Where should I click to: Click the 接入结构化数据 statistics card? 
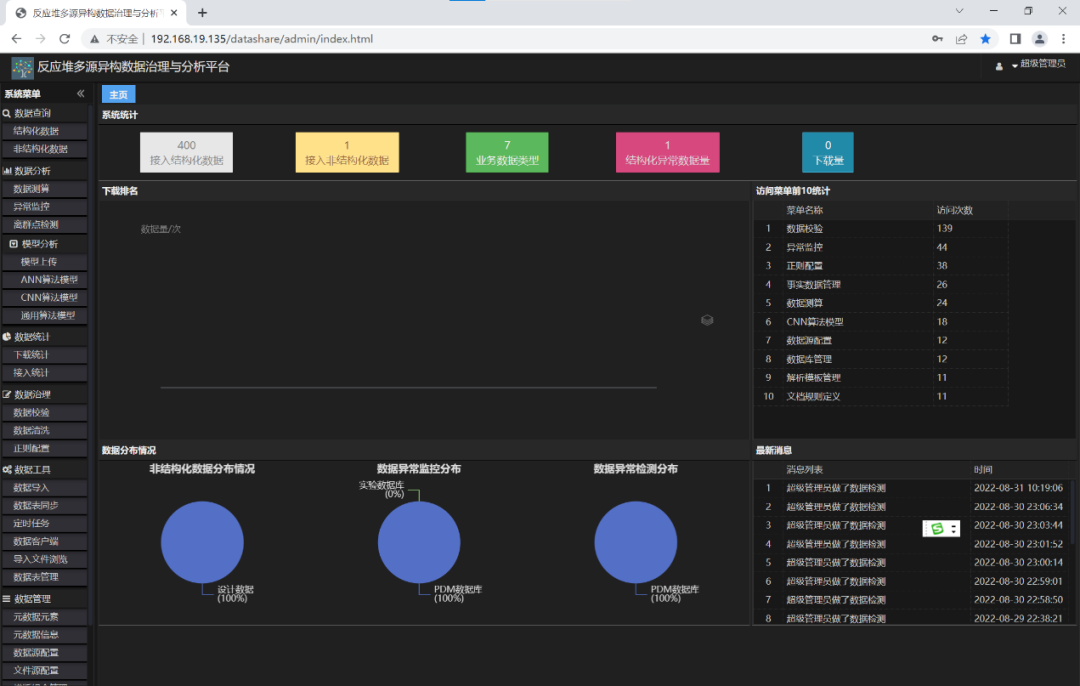[x=186, y=153]
